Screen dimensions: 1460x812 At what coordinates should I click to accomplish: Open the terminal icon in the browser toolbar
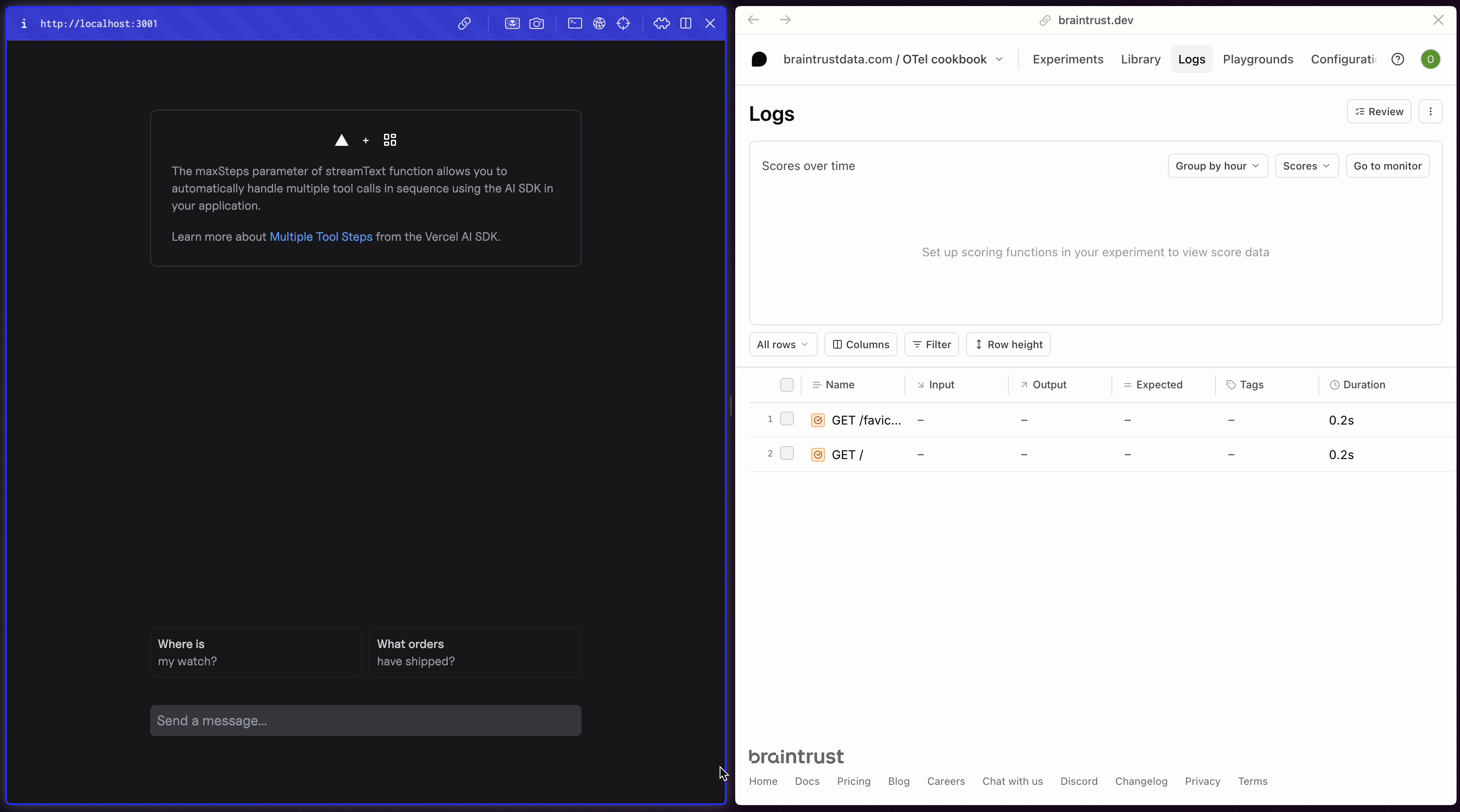click(x=575, y=24)
